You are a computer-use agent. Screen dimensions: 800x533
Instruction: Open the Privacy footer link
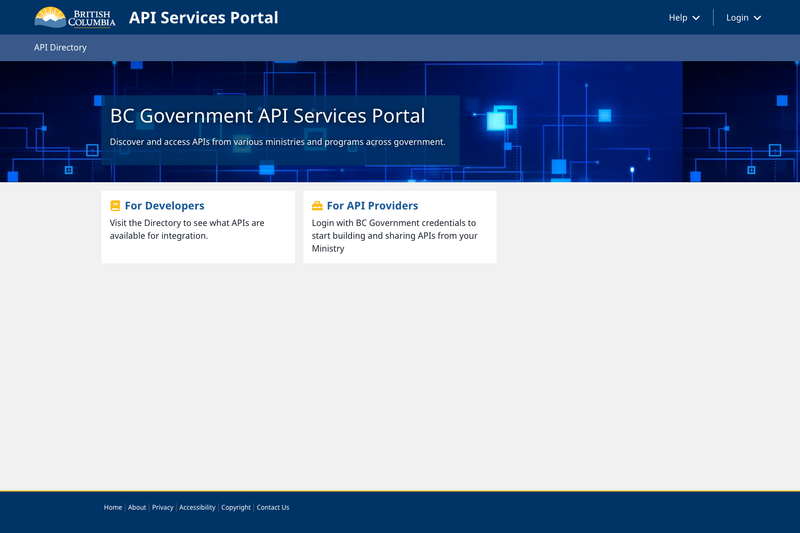click(163, 507)
